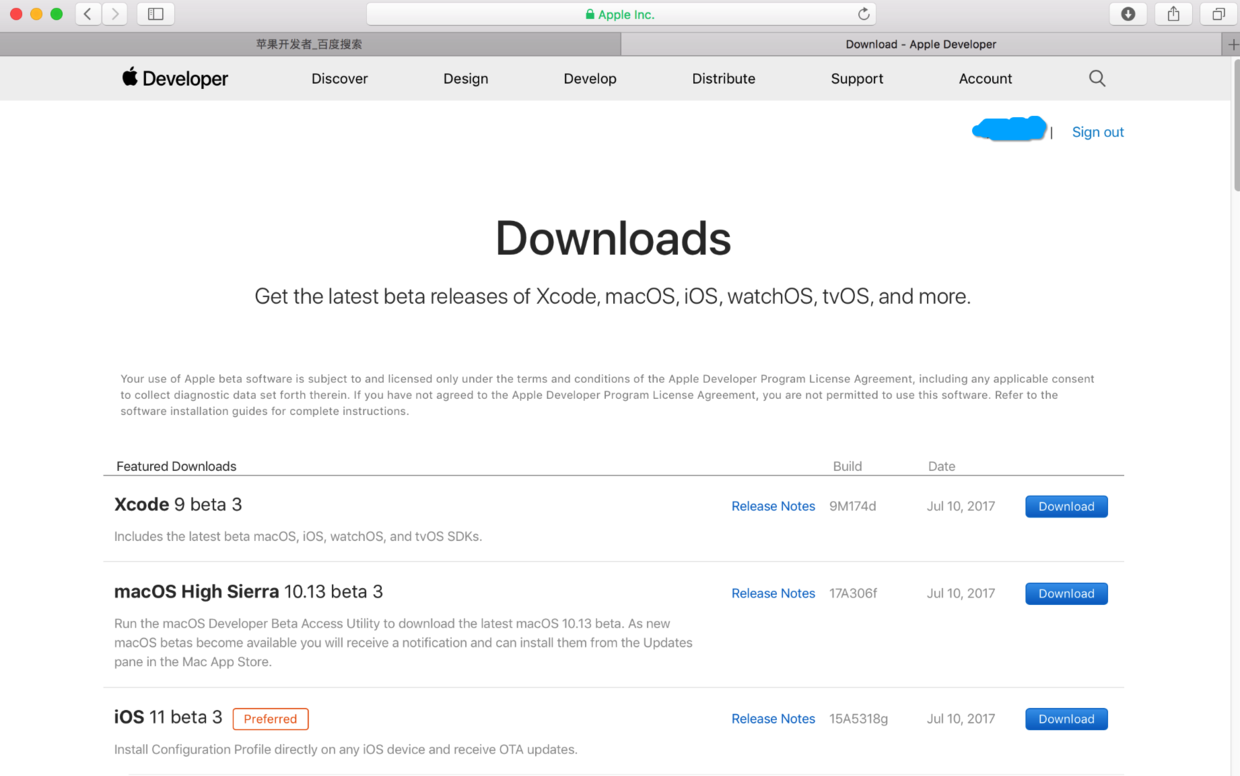Open a new tab with the plus button

coord(1232,44)
